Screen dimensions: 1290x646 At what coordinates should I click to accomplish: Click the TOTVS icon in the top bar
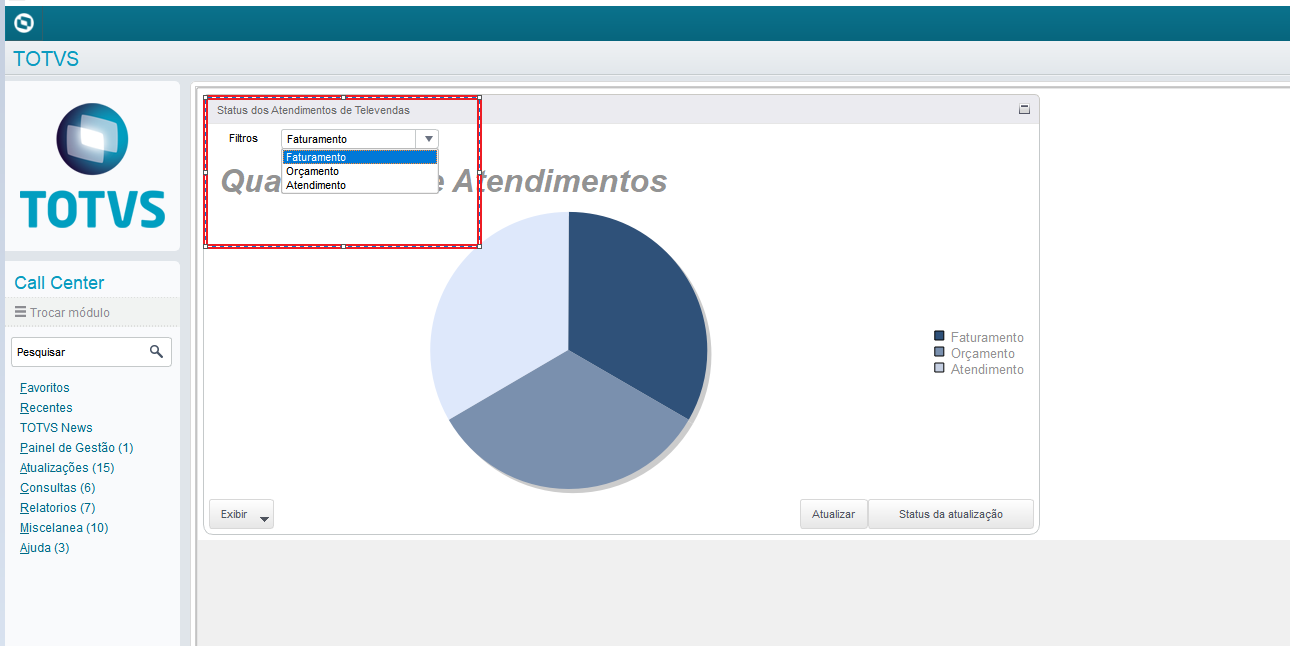24,23
